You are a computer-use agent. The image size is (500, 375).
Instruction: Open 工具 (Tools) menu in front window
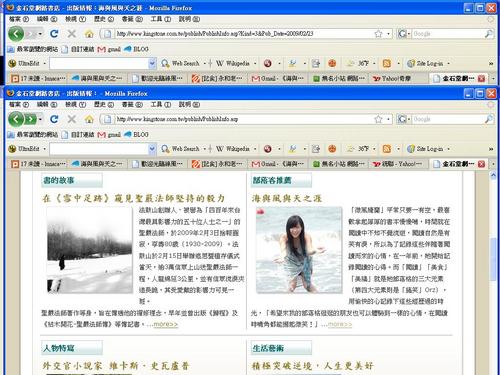pos(160,104)
